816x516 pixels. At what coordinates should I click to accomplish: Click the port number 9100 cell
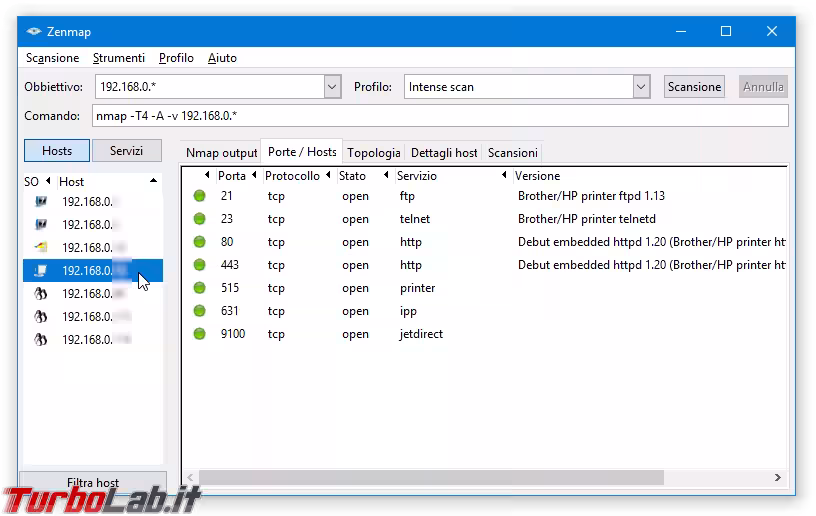point(233,333)
